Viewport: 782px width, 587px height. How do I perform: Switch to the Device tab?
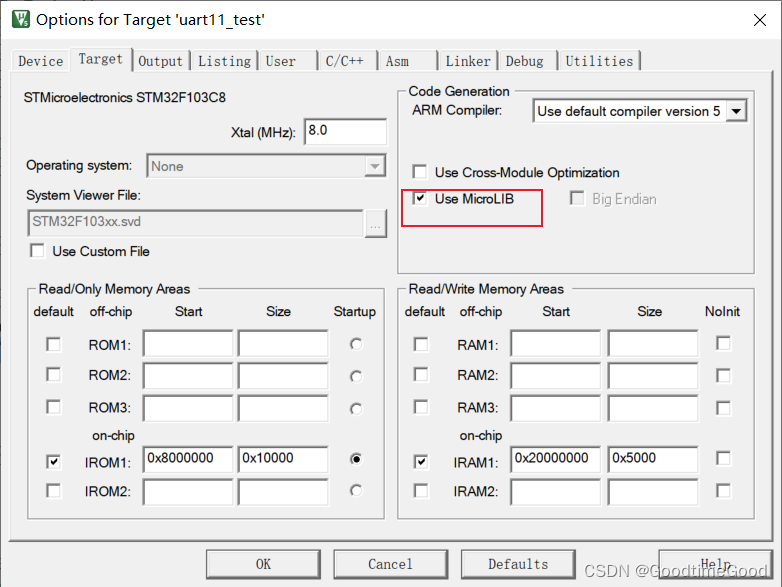coord(41,61)
